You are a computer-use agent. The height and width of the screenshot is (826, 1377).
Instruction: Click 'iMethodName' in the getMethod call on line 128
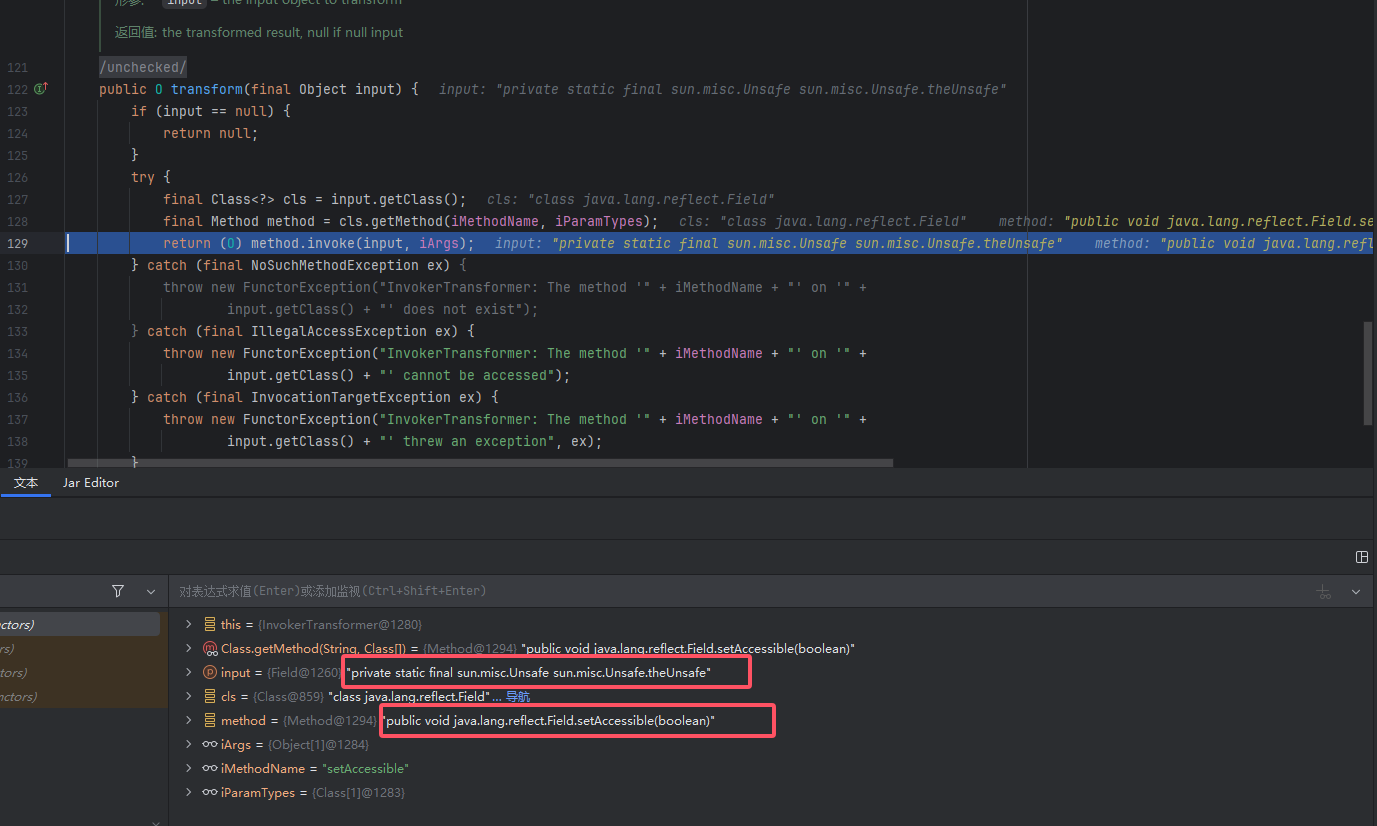point(495,221)
